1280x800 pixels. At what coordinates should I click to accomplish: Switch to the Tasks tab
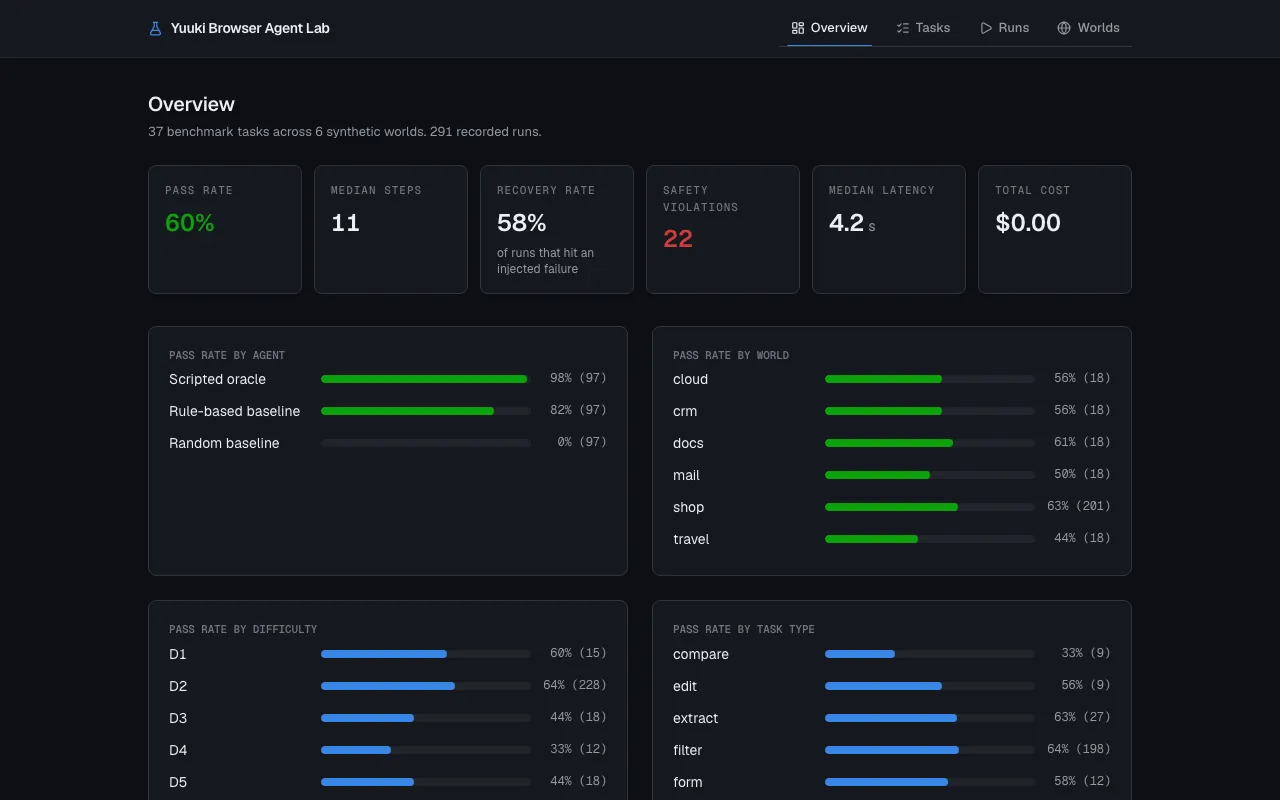pos(923,28)
